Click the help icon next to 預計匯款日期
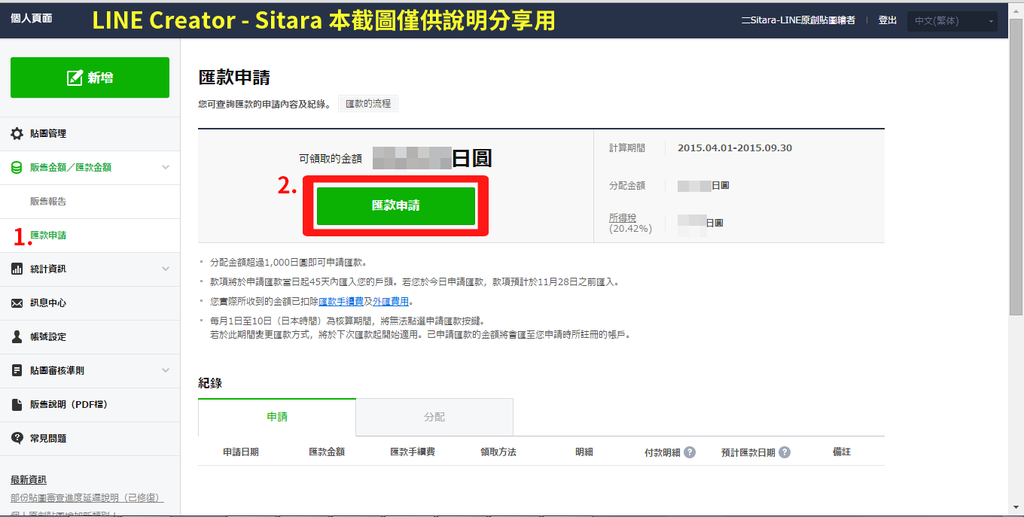The image size is (1024, 517). [x=785, y=452]
